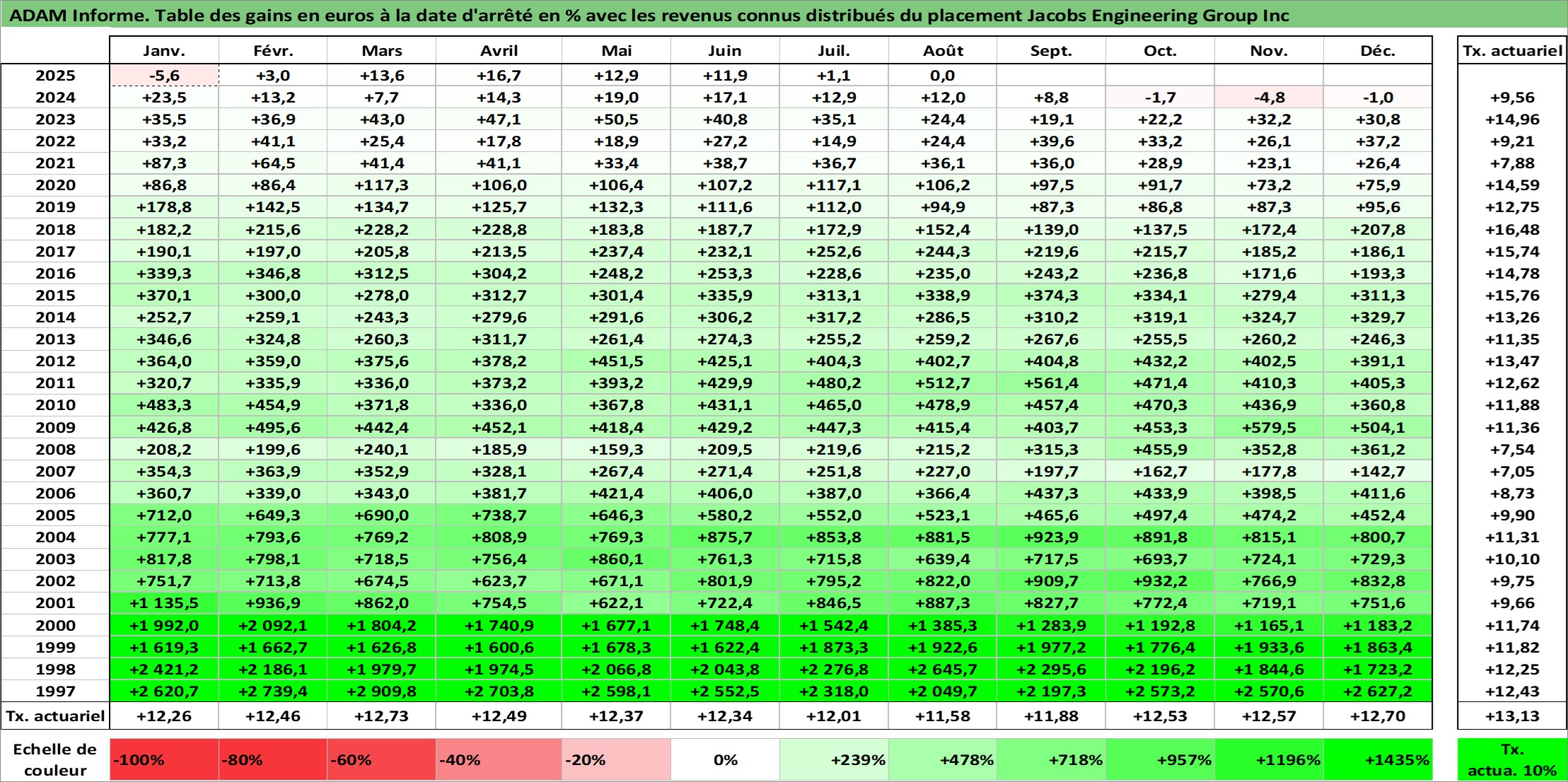Select the Janv. column header
Viewport: 1568px width, 782px height.
pyautogui.click(x=164, y=50)
